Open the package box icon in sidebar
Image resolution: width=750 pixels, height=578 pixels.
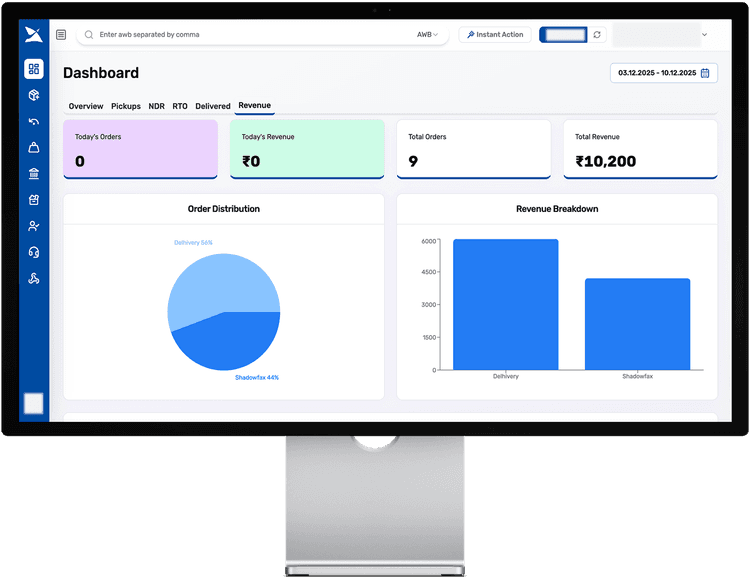(34, 95)
